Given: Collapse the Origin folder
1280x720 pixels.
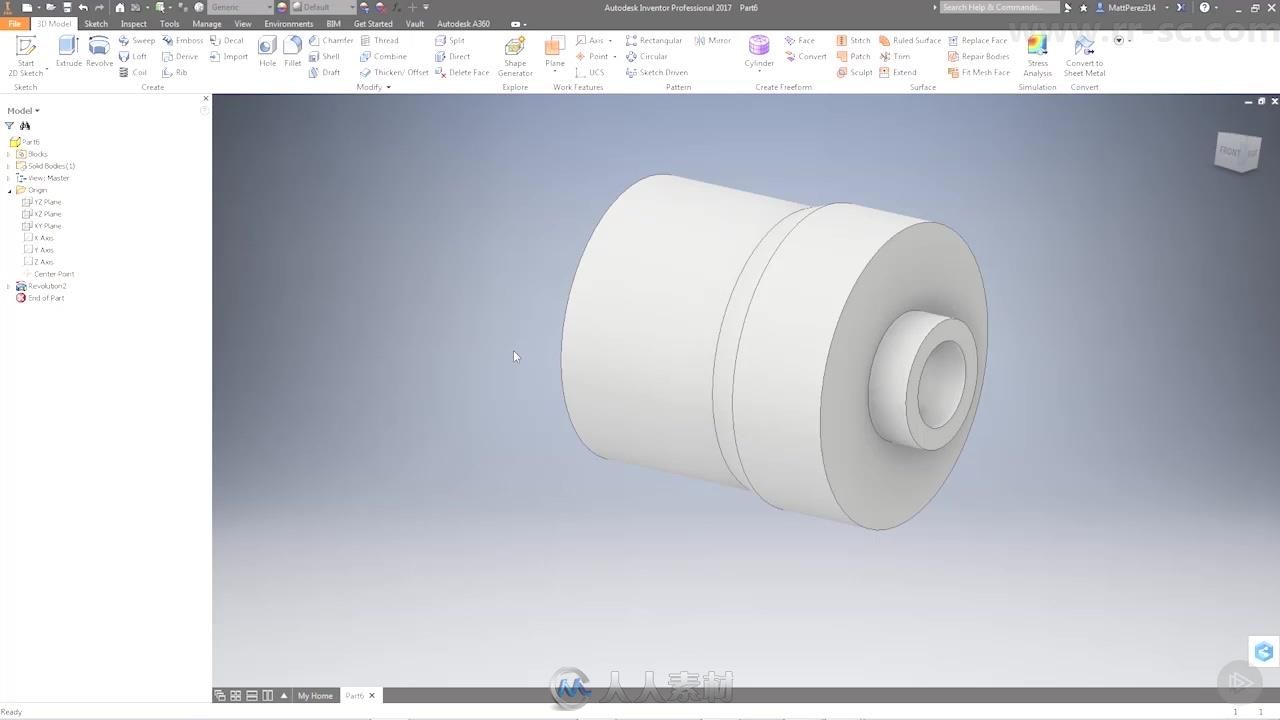Looking at the screenshot, I should click(9, 190).
